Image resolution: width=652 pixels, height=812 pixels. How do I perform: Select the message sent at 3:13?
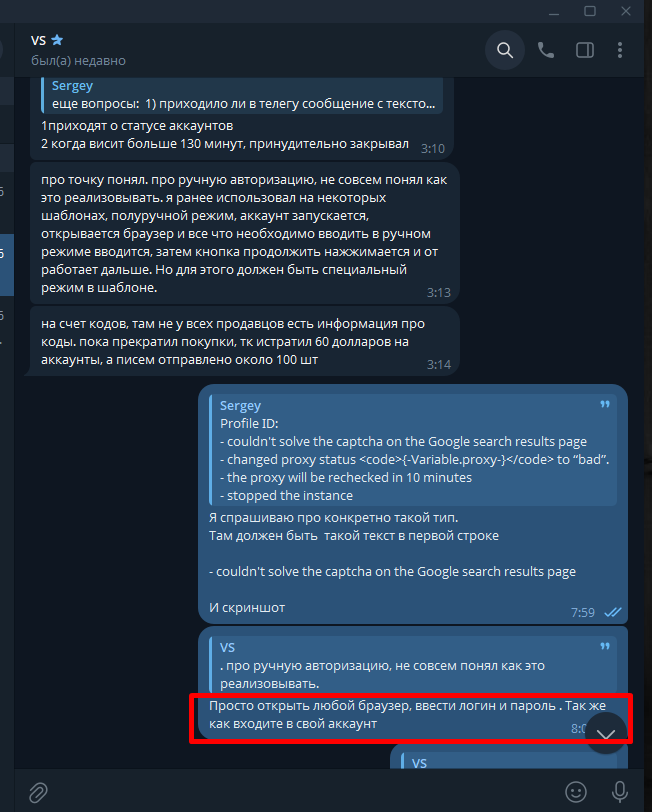pos(244,234)
